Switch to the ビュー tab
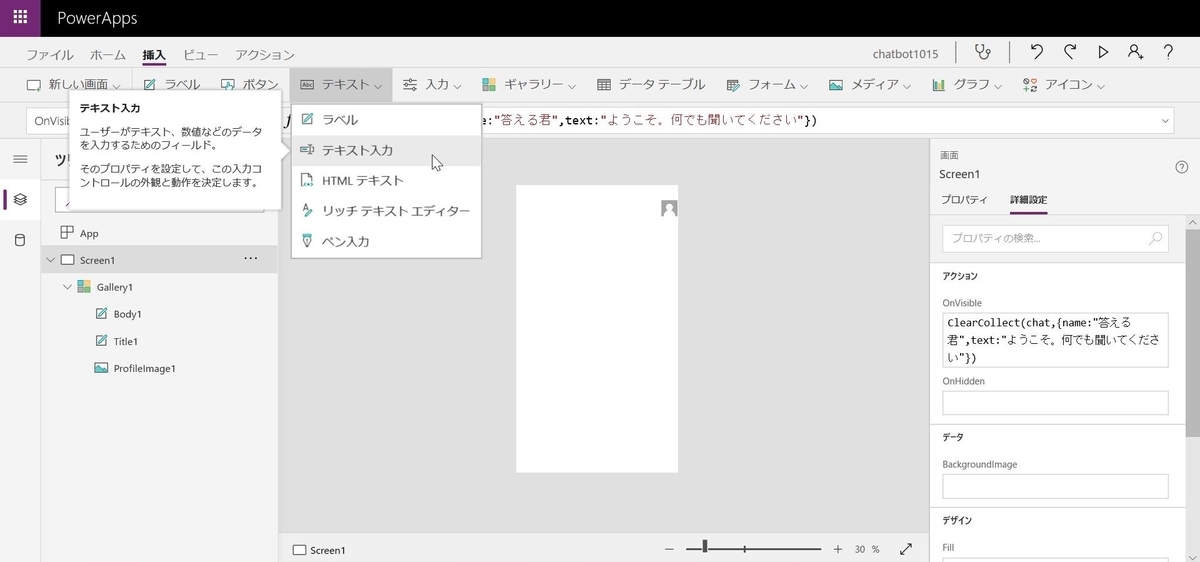The image size is (1200, 562). click(x=200, y=55)
